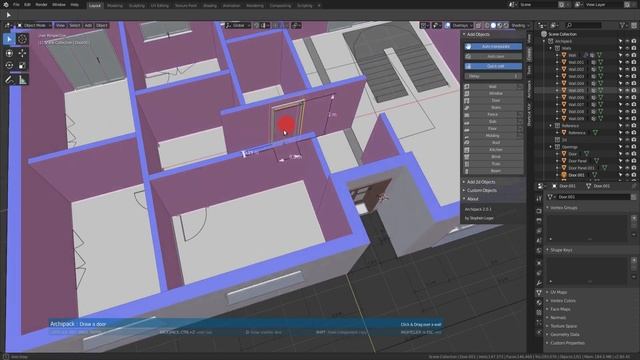The image size is (640, 360).
Task: Click the Roof icon in Add Objects
Action: [x=467, y=142]
